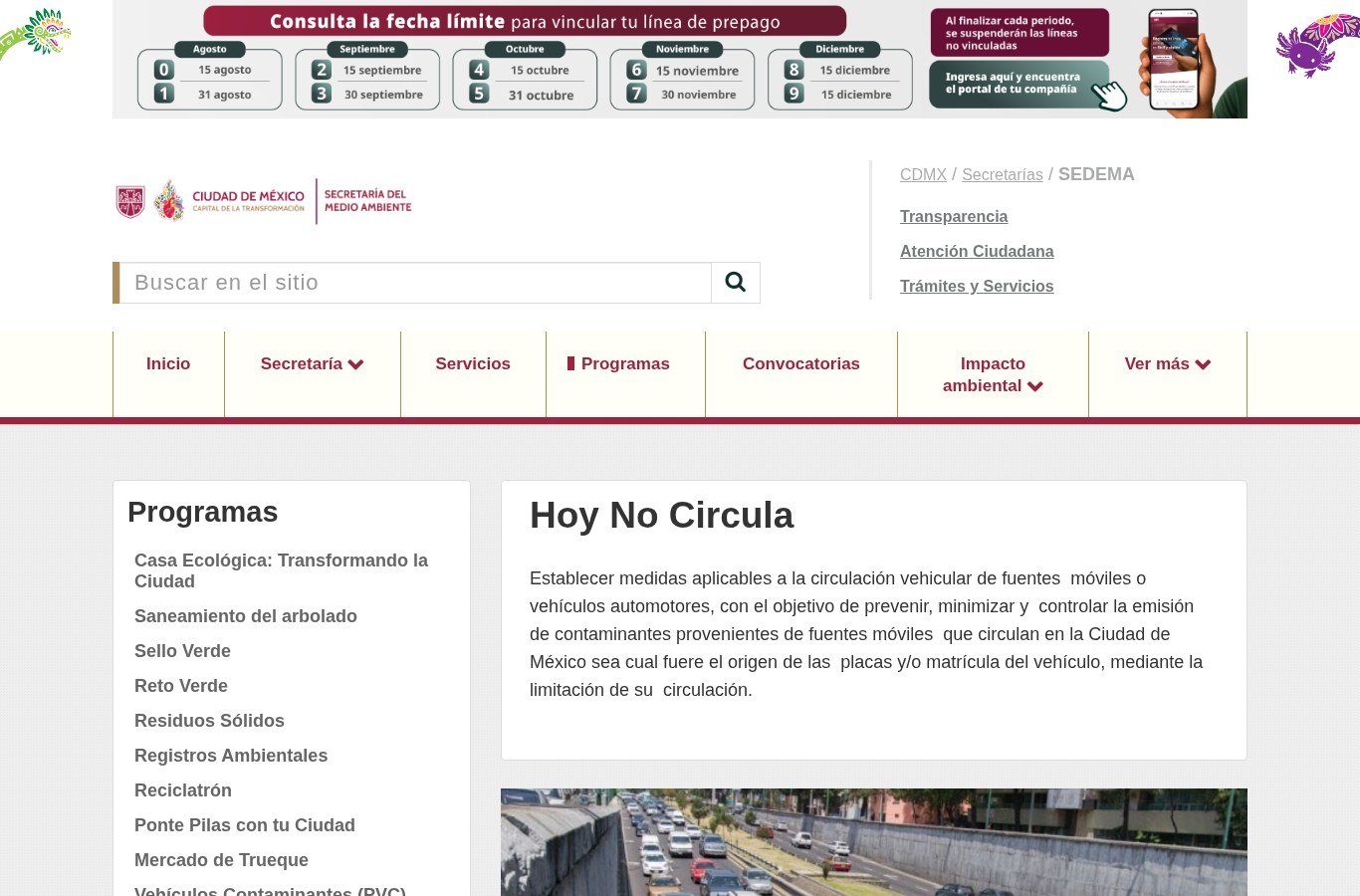Follow the Secretarías breadcrumb link
The width and height of the screenshot is (1360, 896).
point(1003,175)
